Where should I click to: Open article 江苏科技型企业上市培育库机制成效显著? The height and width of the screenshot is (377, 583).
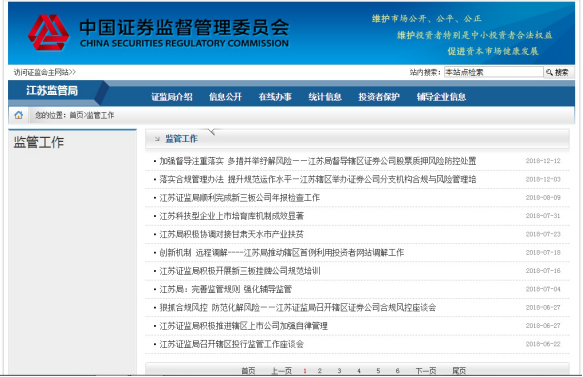click(232, 216)
